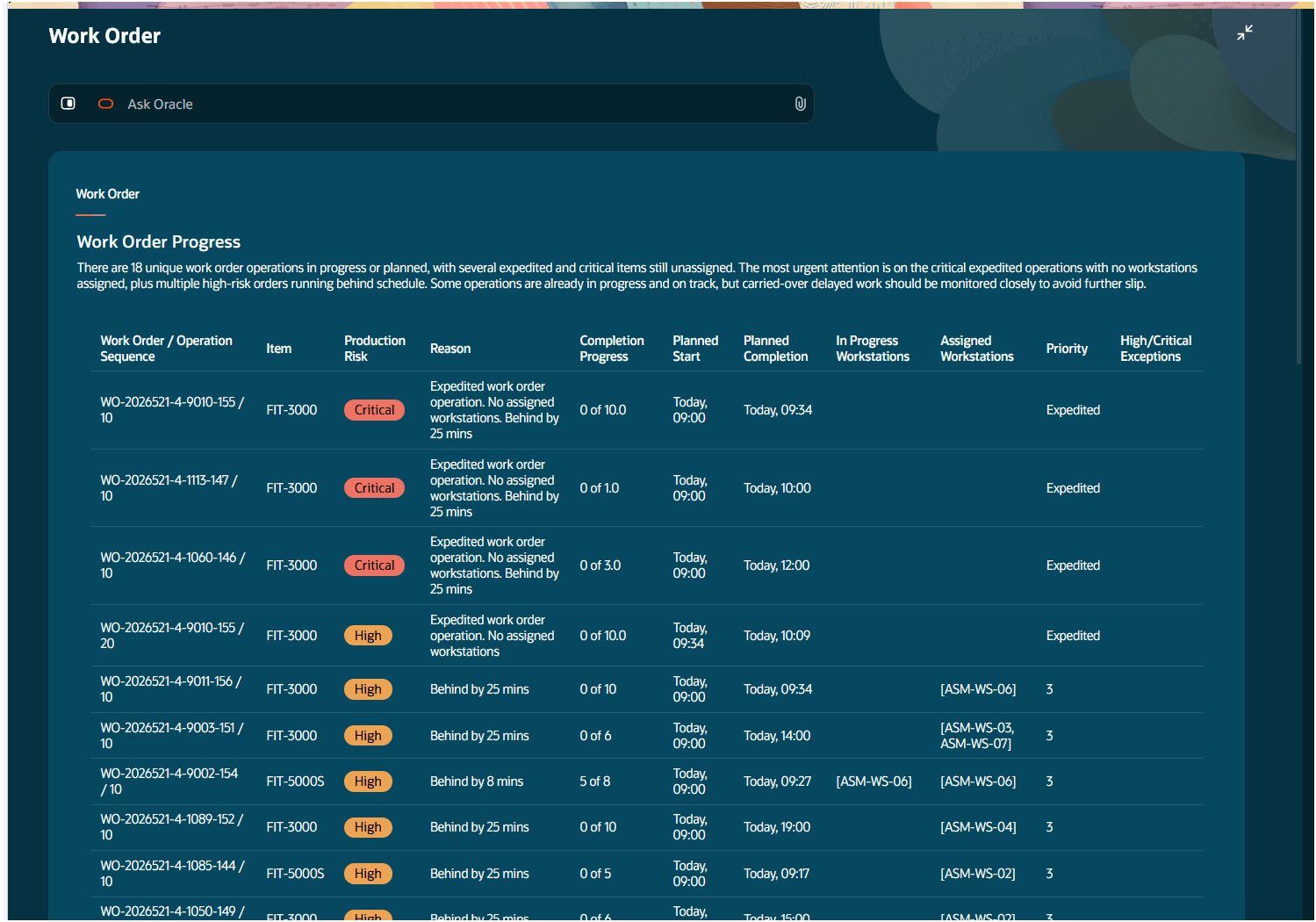The image size is (1316, 922).
Task: Click FIT-5000S item for WO-2026521-4-1085-144
Action: (295, 874)
